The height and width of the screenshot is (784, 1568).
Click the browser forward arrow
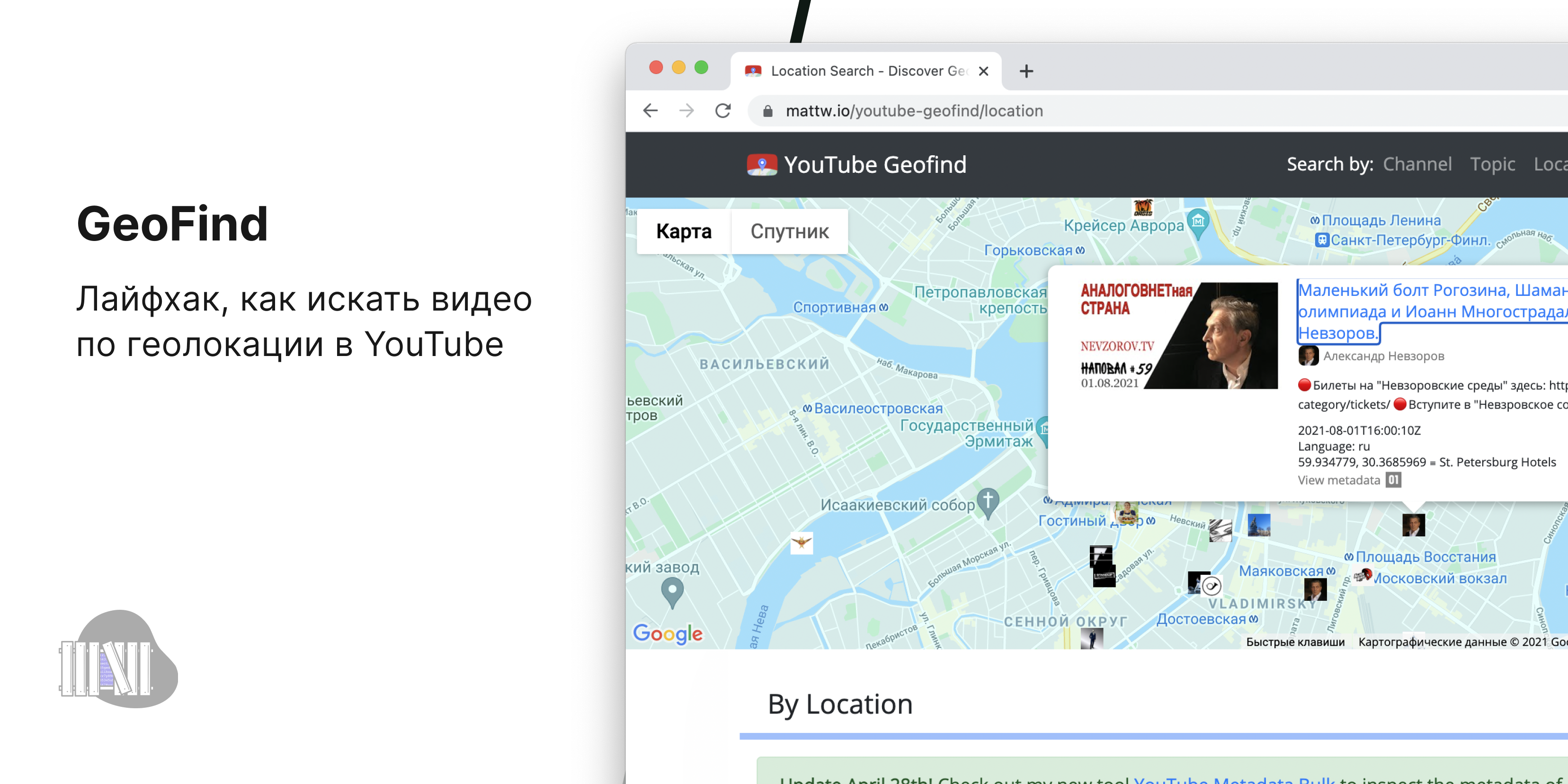point(686,111)
